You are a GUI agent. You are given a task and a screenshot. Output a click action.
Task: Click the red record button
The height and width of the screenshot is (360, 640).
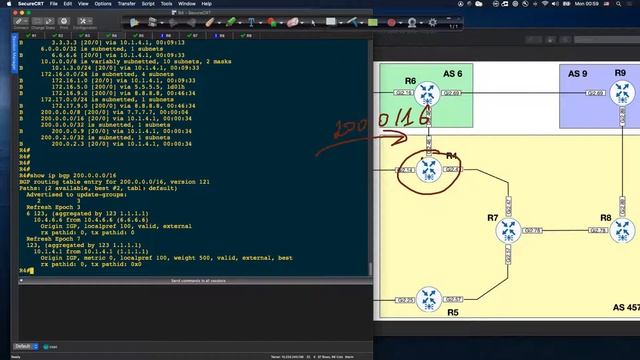pos(391,22)
